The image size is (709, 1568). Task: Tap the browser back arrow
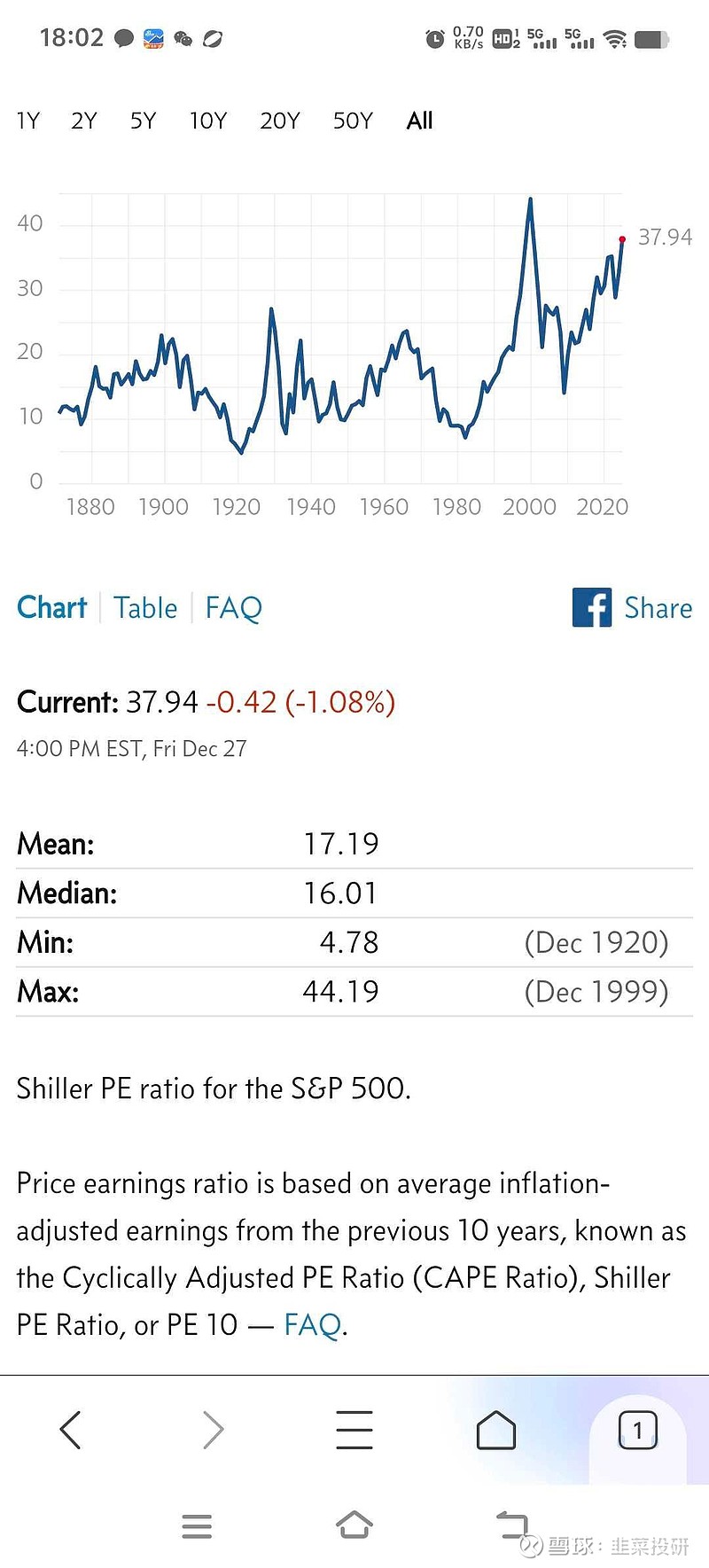click(71, 1429)
